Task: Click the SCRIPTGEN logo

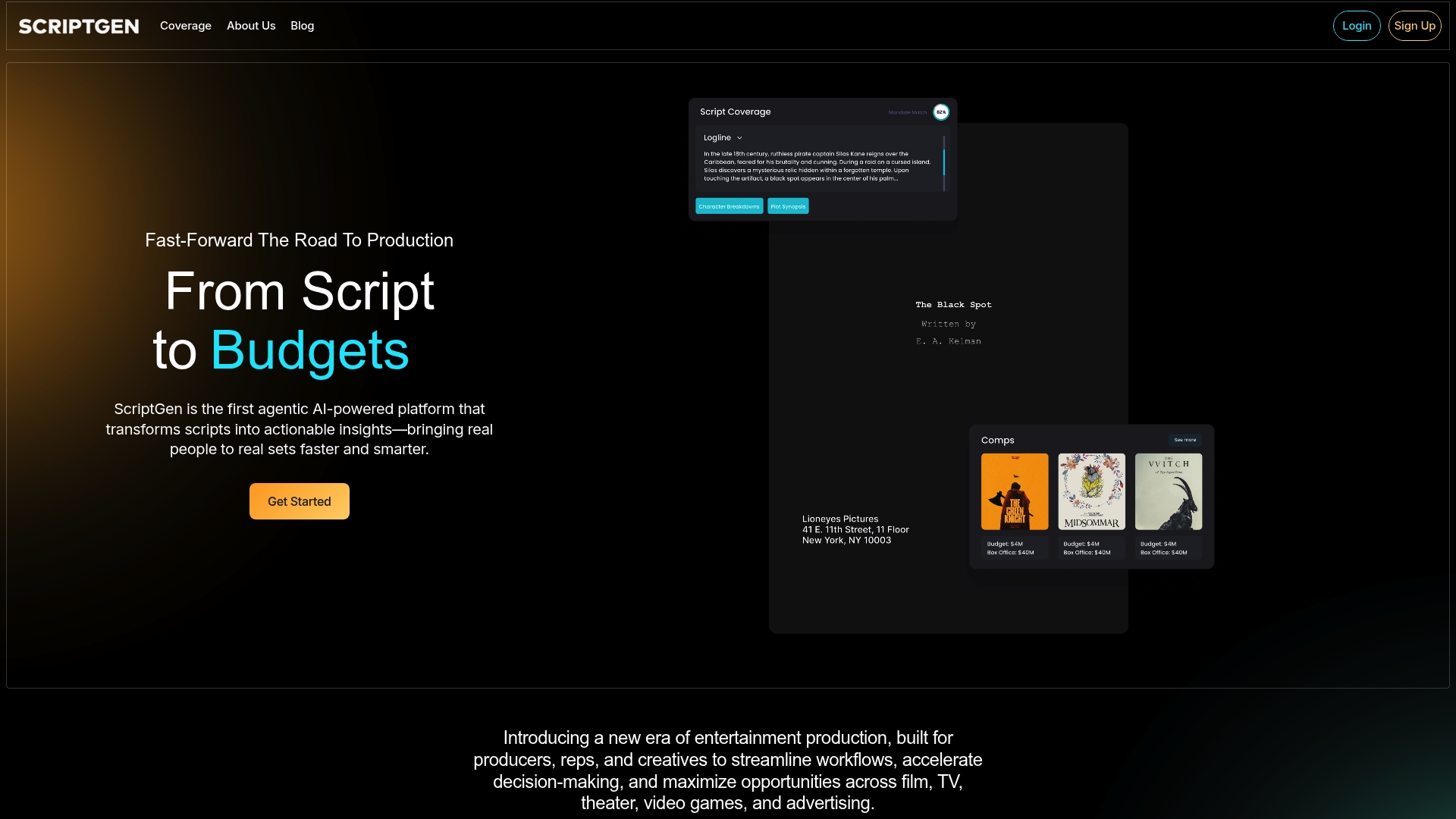Action: (x=79, y=26)
